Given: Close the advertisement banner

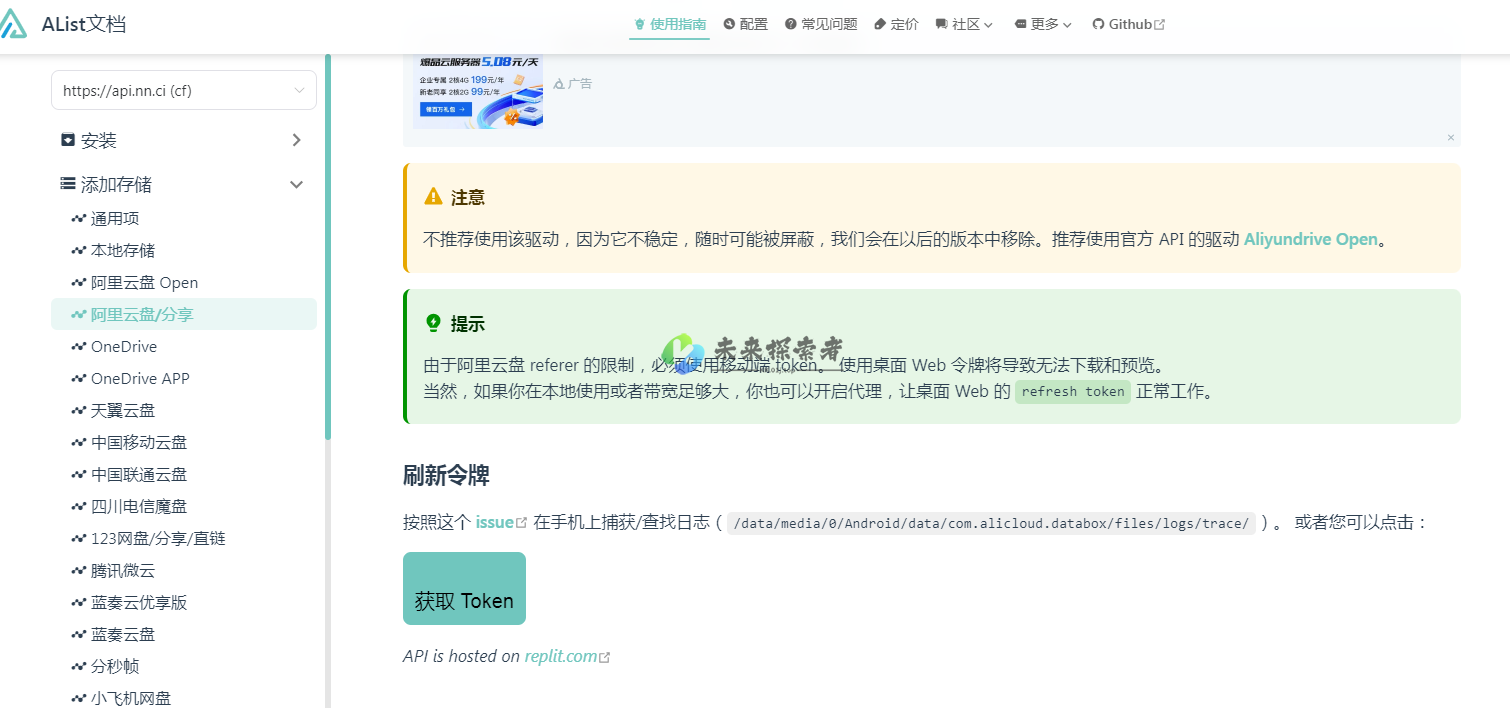Looking at the screenshot, I should [1450, 138].
